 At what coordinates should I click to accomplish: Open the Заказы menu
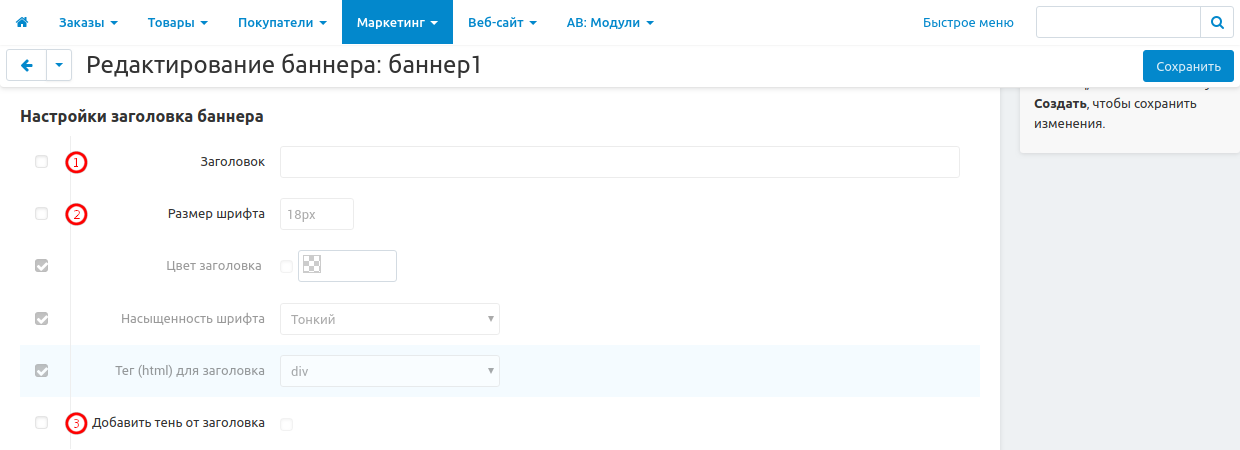(x=88, y=22)
